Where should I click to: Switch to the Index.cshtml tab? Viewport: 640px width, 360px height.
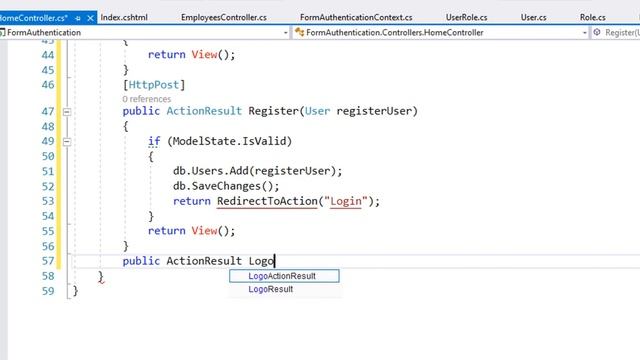(124, 18)
